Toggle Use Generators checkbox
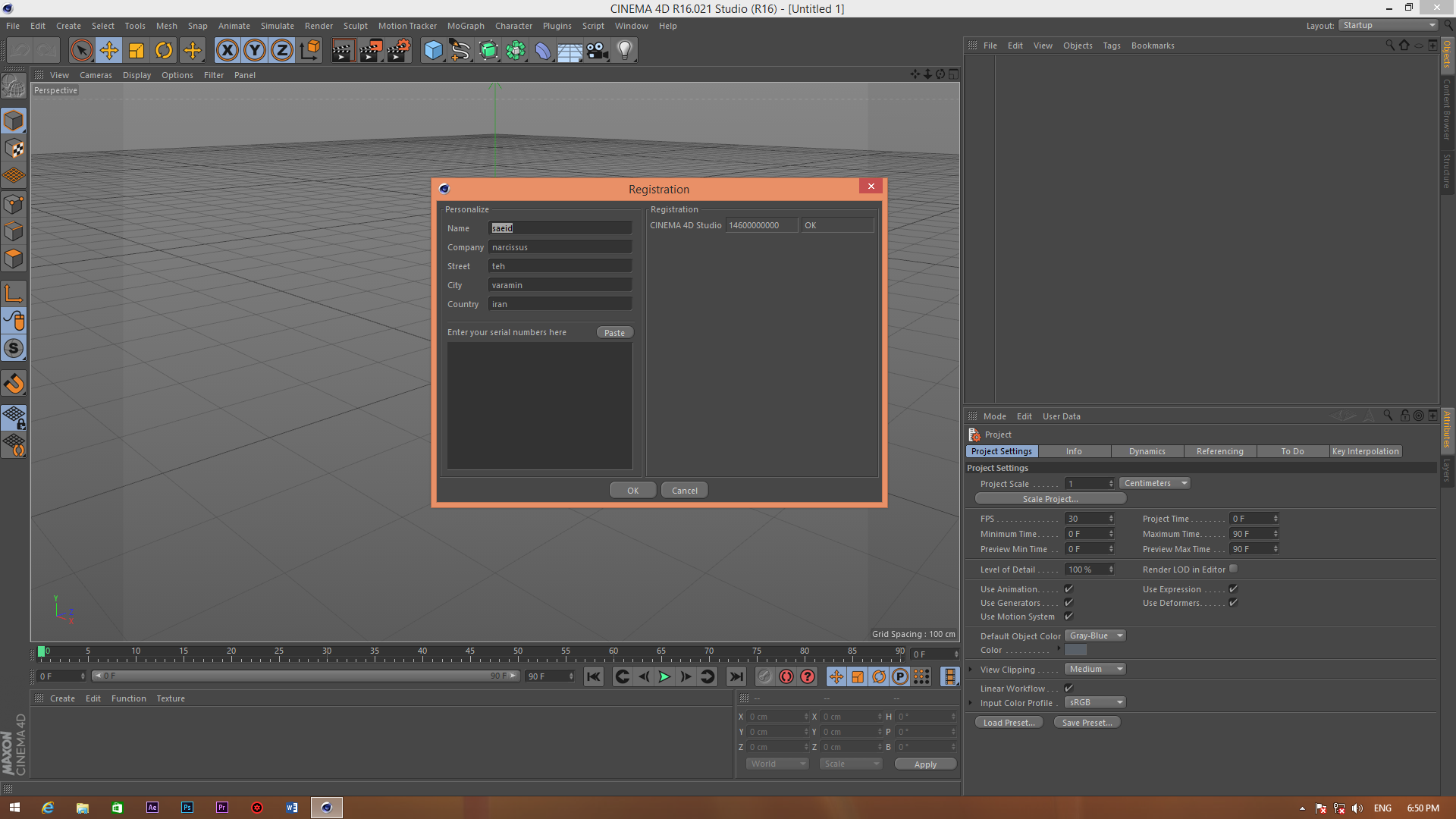This screenshot has width=1456, height=819. pos(1068,603)
